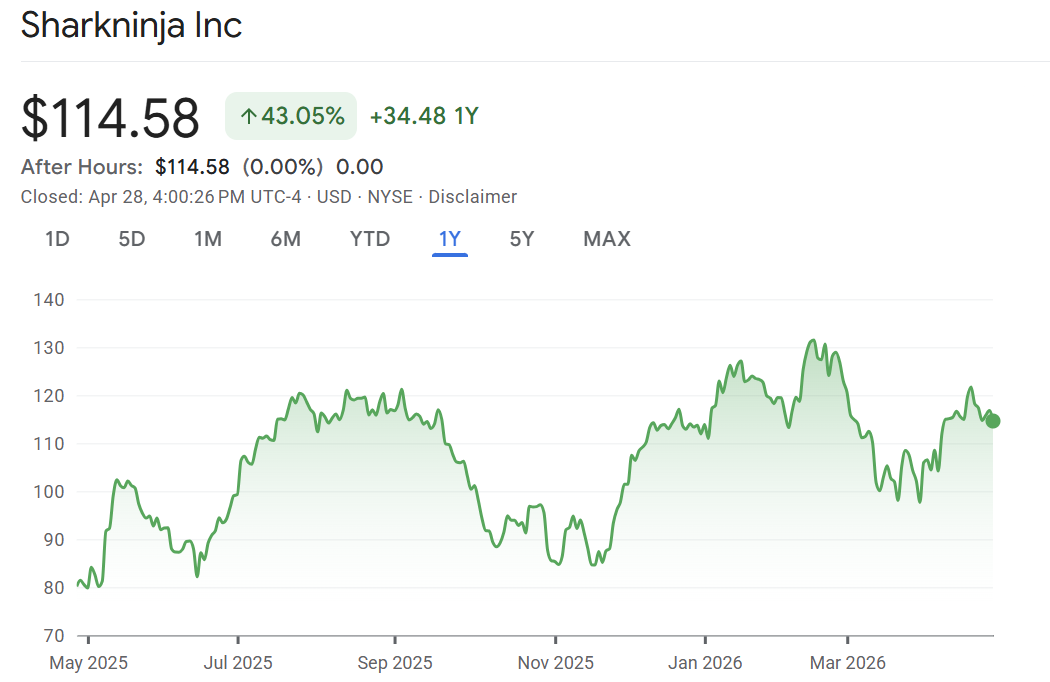Click the active 1Y range tab
This screenshot has width=1050, height=682.
pyautogui.click(x=450, y=239)
